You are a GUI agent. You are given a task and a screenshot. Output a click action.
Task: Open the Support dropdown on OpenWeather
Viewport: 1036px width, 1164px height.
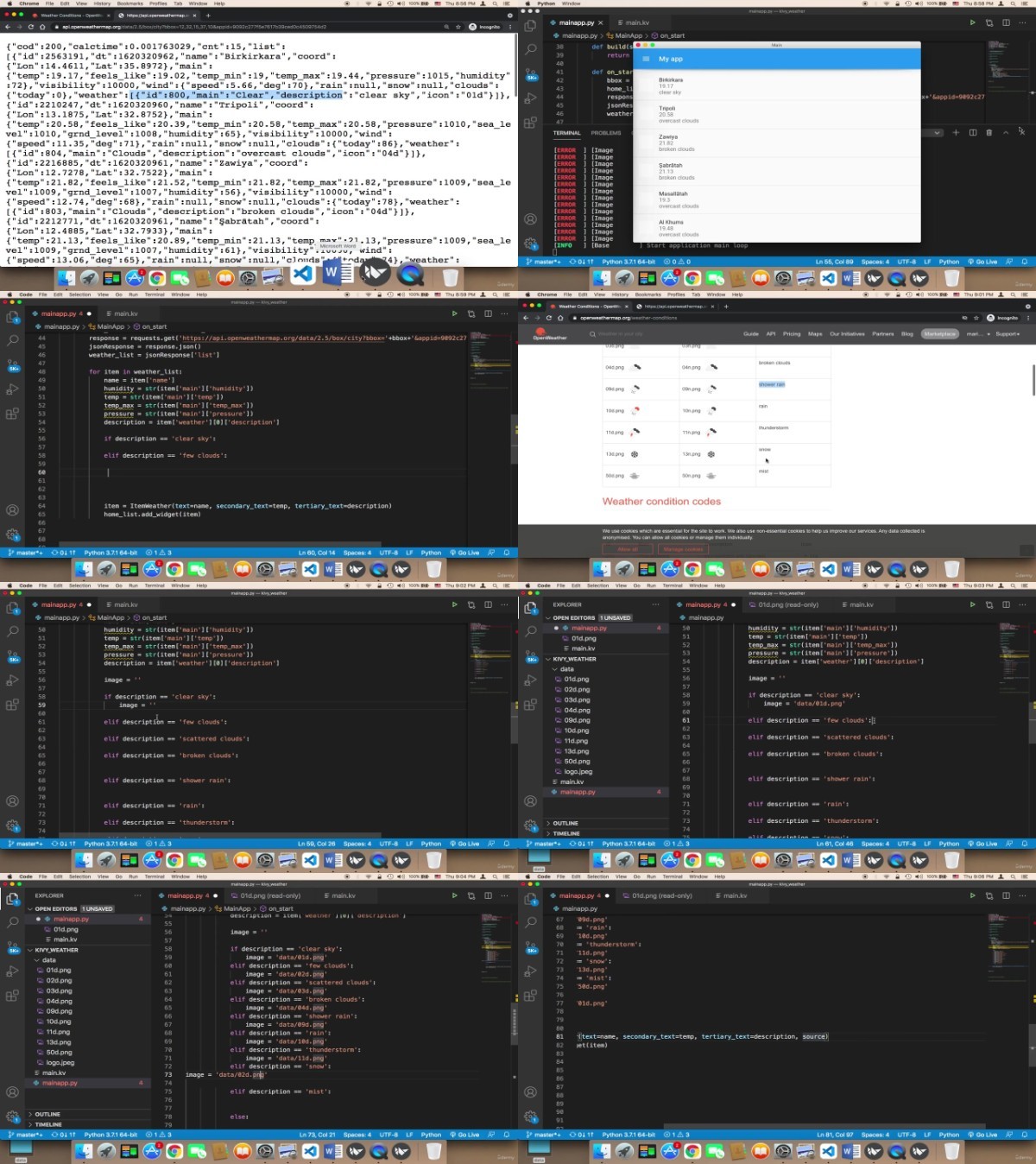(1007, 333)
